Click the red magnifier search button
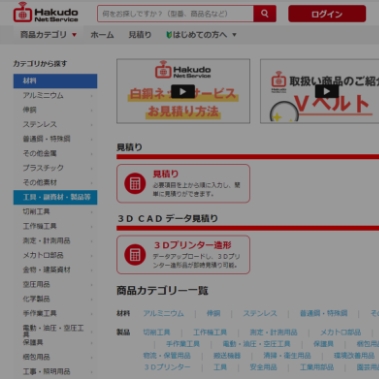 [265, 14]
